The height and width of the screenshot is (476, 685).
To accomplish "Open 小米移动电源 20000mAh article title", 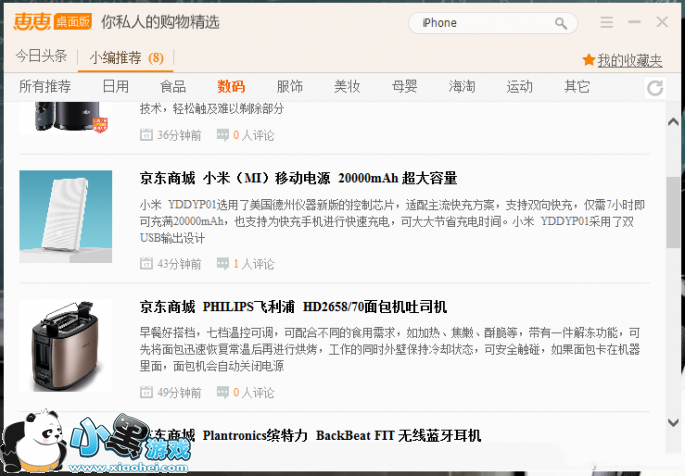I will (298, 178).
